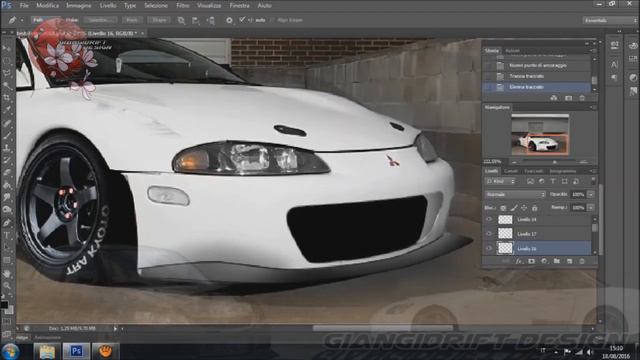
Task: Open the Filtro menu
Action: [182, 6]
